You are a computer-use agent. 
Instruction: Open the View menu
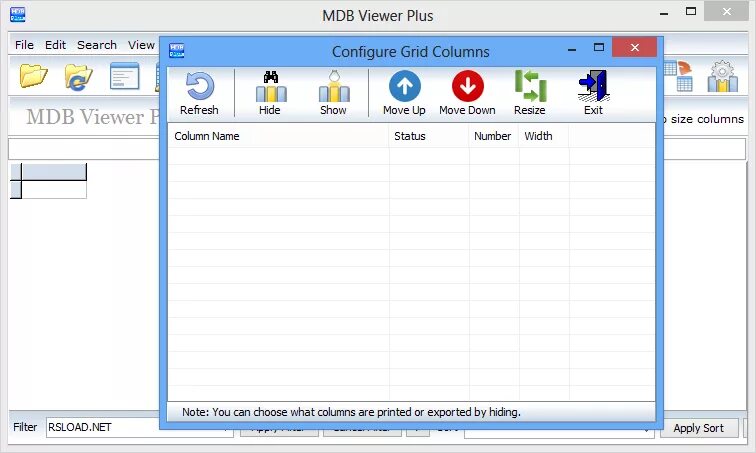click(141, 45)
